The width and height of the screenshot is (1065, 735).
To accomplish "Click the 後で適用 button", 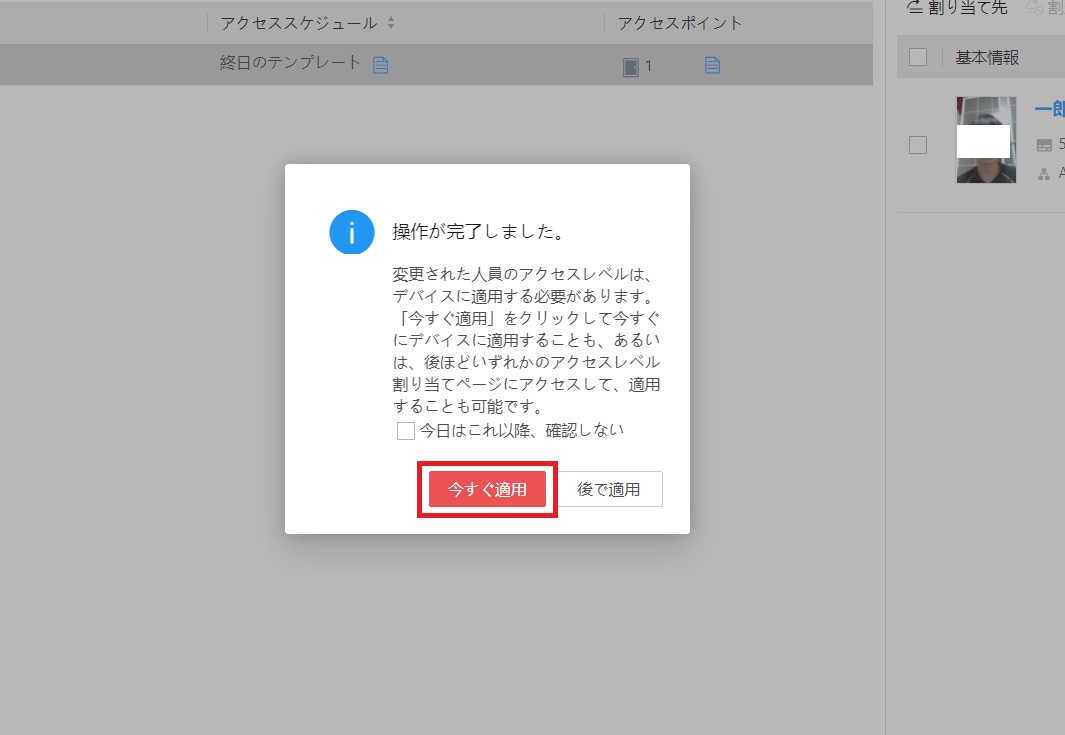I will (610, 488).
